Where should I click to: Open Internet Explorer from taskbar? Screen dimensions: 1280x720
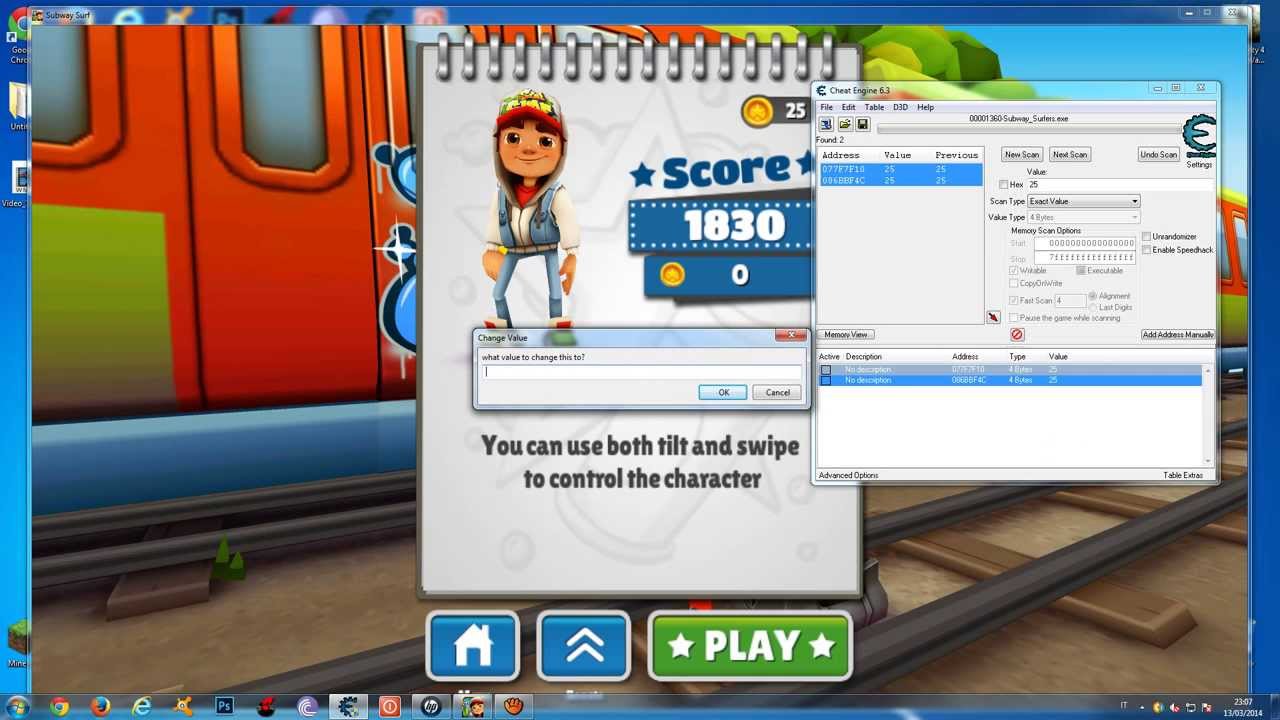(141, 707)
